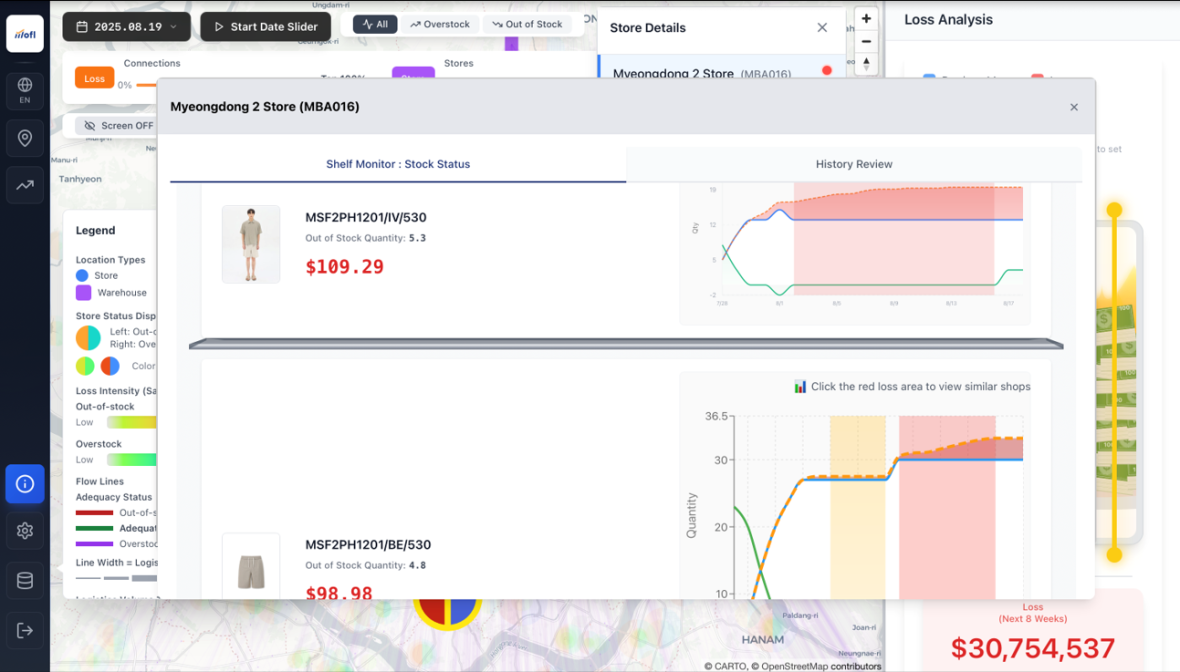Filter by Overstock

pos(439,24)
